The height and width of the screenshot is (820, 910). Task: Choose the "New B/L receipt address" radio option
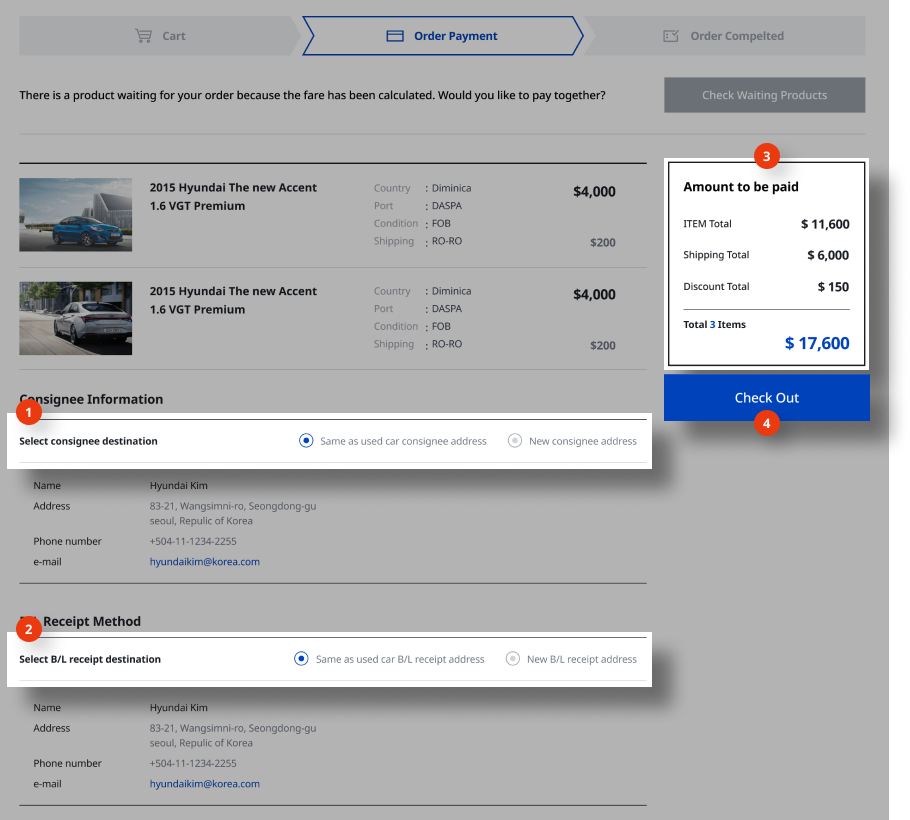[512, 659]
